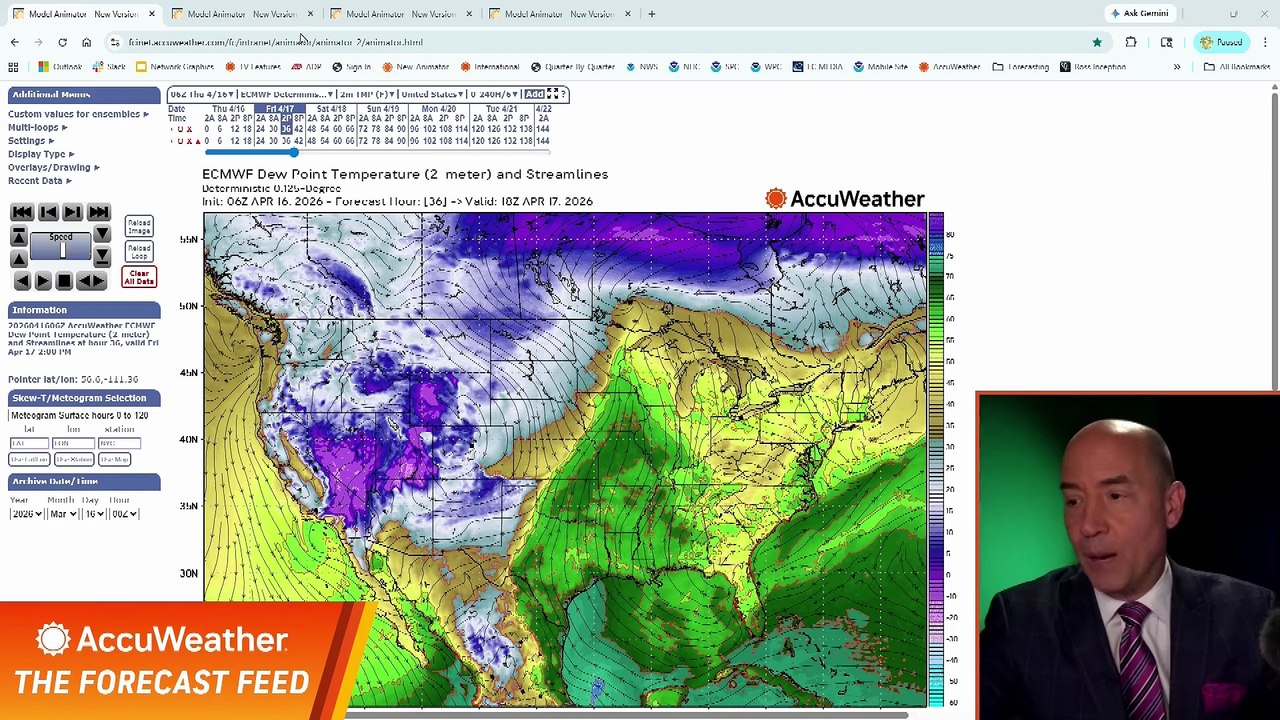Increase animation speed with up arrow

click(x=18, y=258)
